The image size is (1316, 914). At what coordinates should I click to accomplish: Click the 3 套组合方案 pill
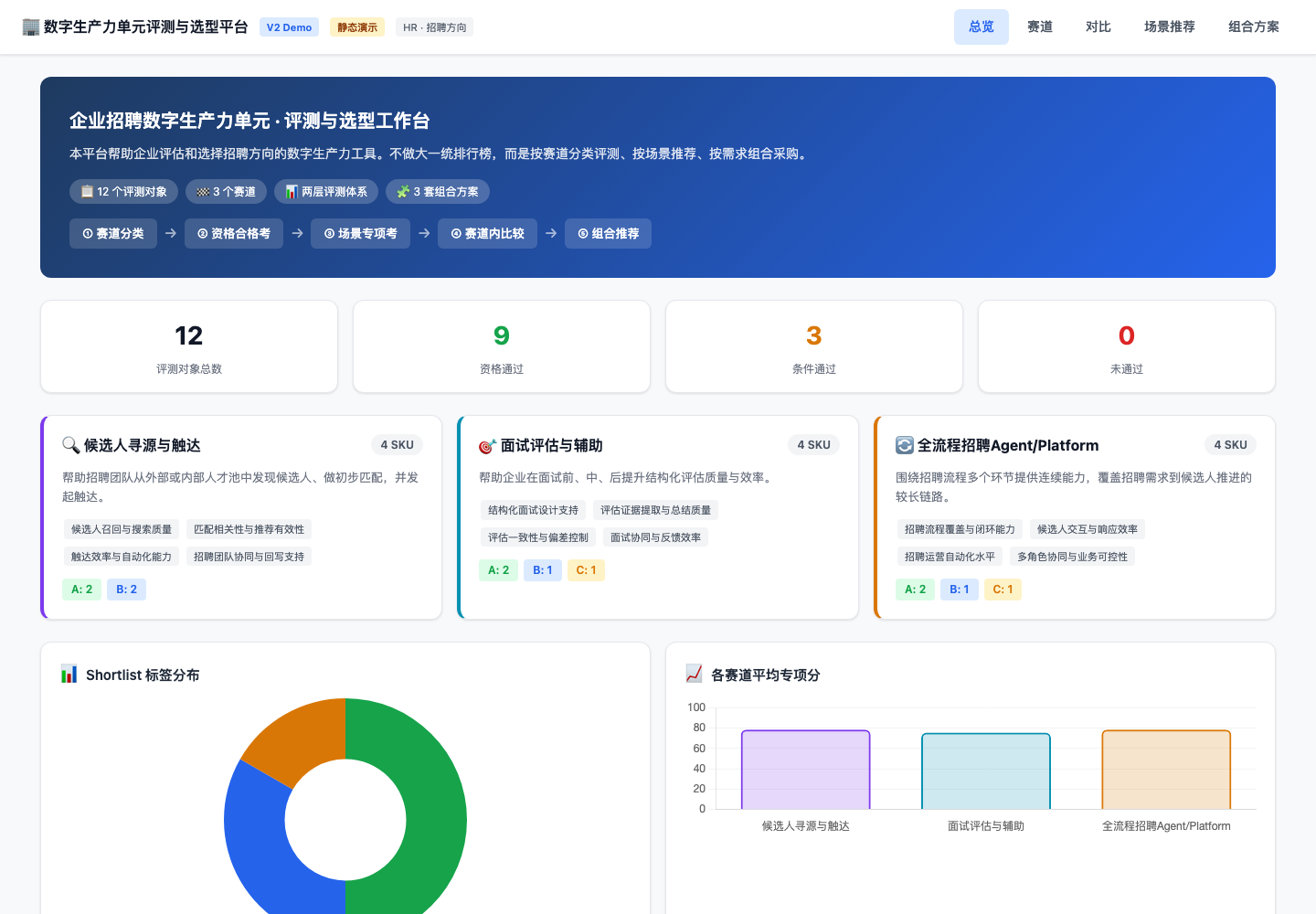(438, 191)
